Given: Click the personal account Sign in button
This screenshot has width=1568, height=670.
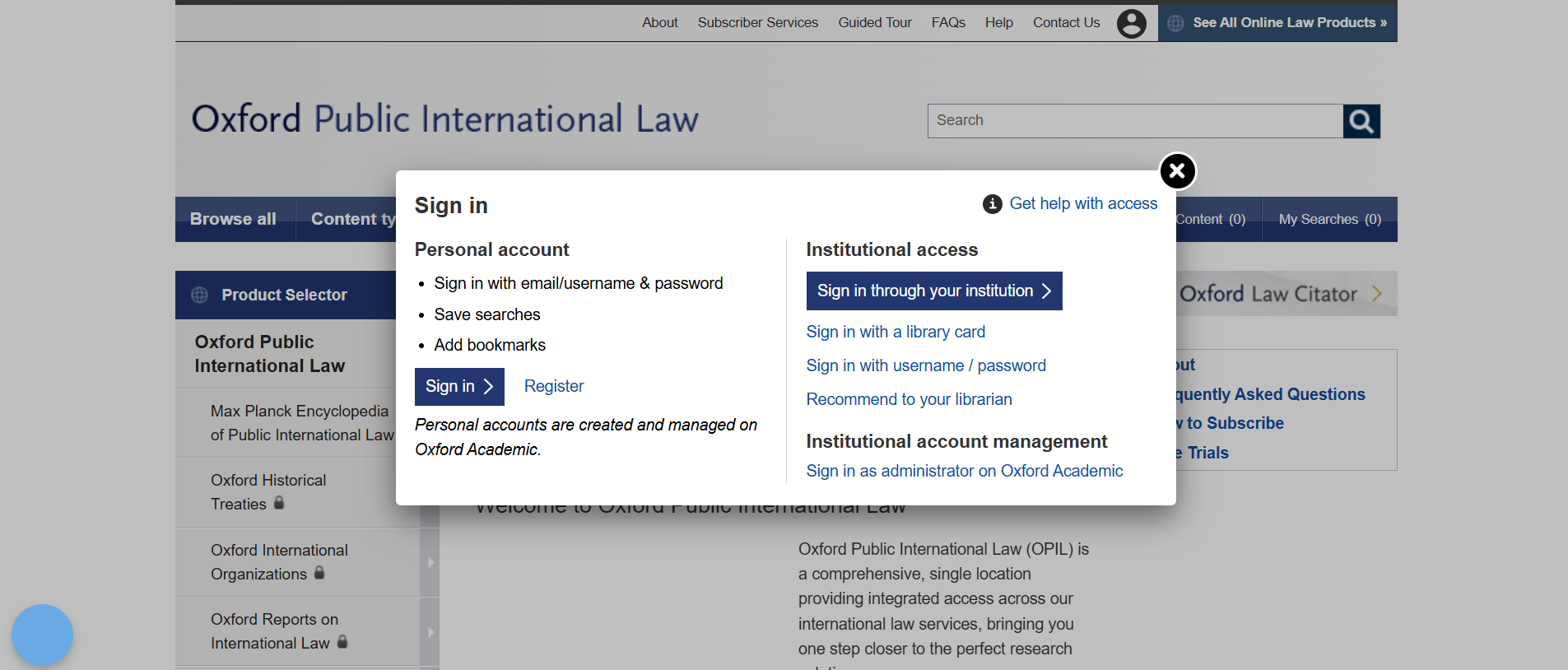Looking at the screenshot, I should (x=458, y=387).
